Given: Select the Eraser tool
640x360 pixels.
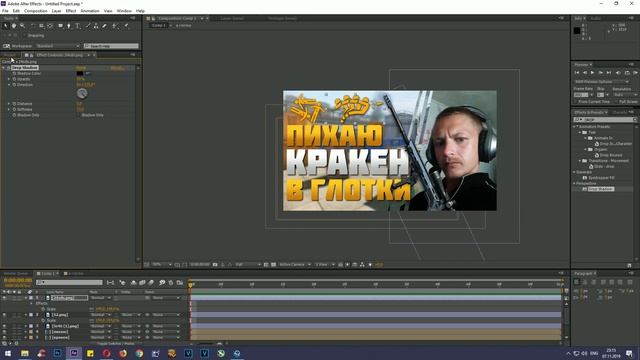Looking at the screenshot, I should tap(104, 26).
